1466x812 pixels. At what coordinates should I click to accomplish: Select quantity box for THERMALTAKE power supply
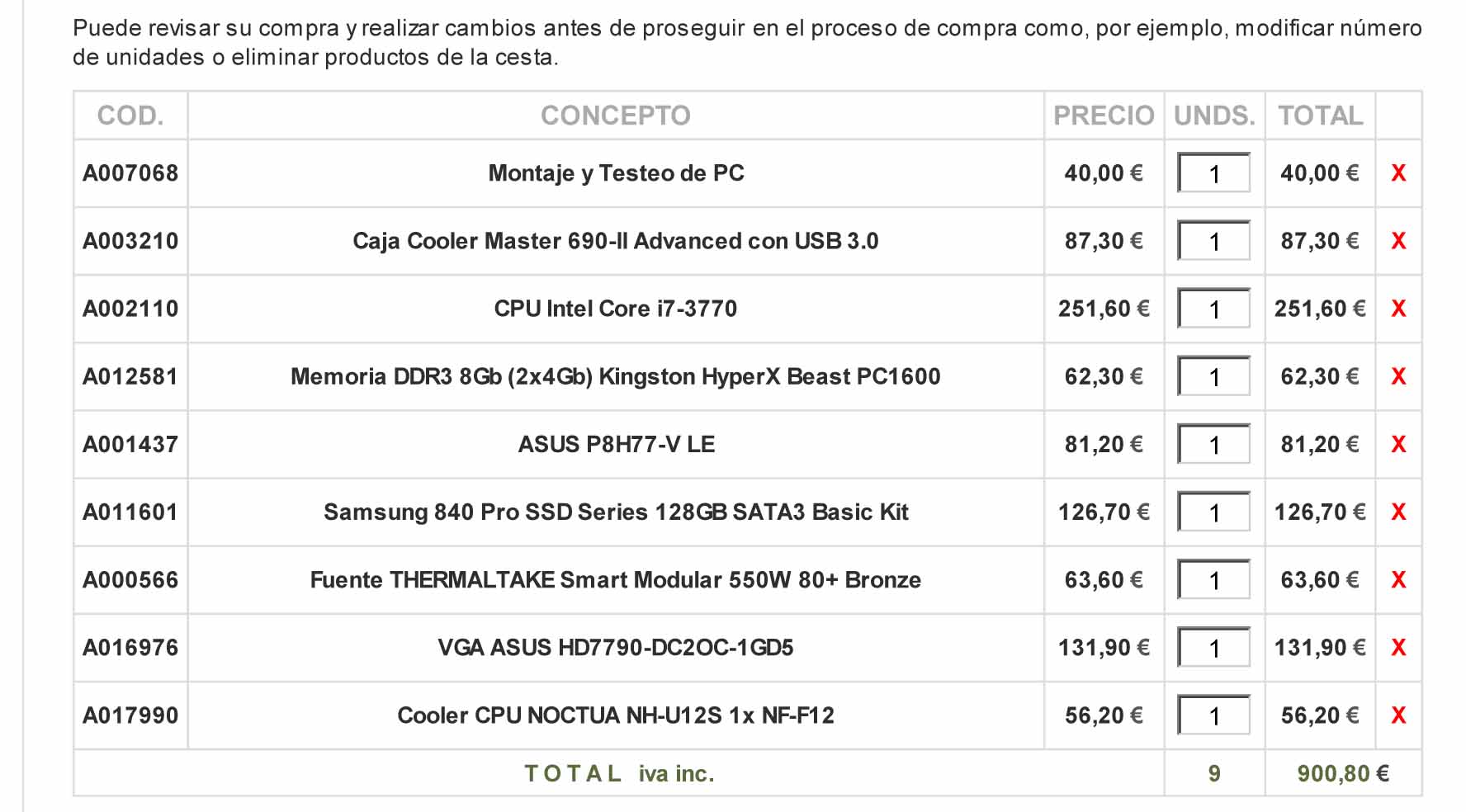pyautogui.click(x=1213, y=579)
